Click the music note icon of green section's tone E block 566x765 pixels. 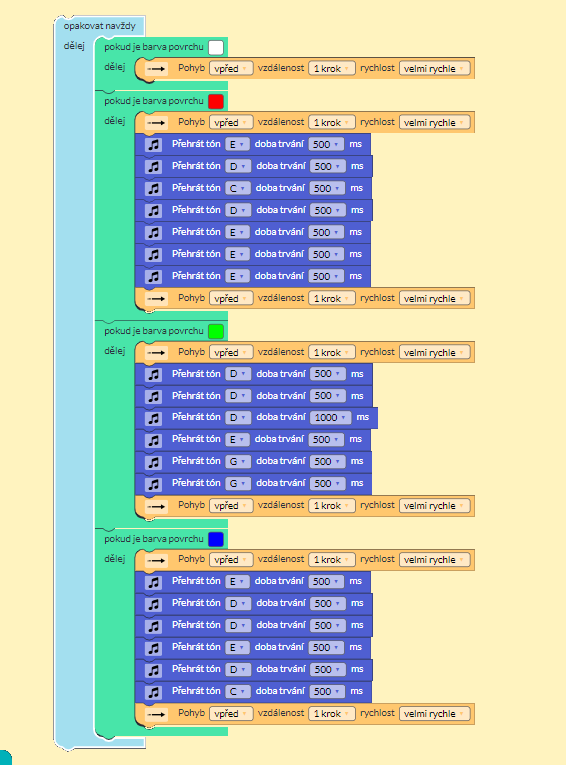(153, 440)
